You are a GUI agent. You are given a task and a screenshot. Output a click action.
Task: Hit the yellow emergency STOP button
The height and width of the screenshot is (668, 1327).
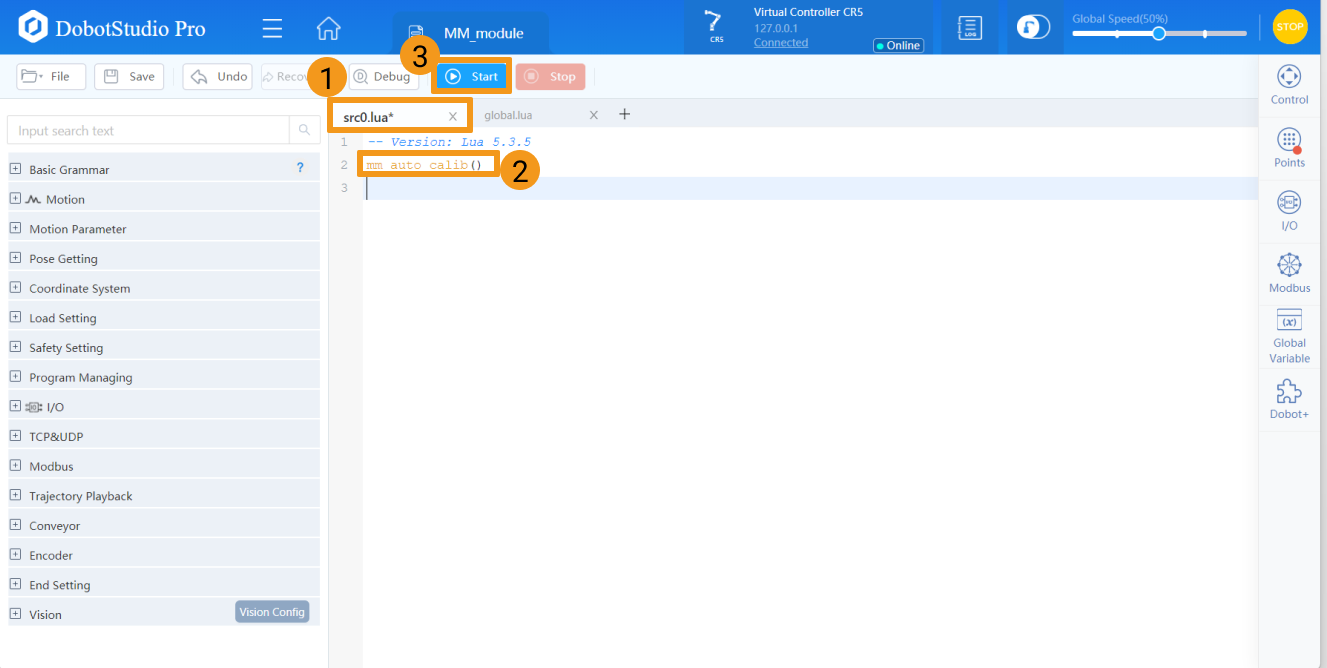[x=1290, y=27]
